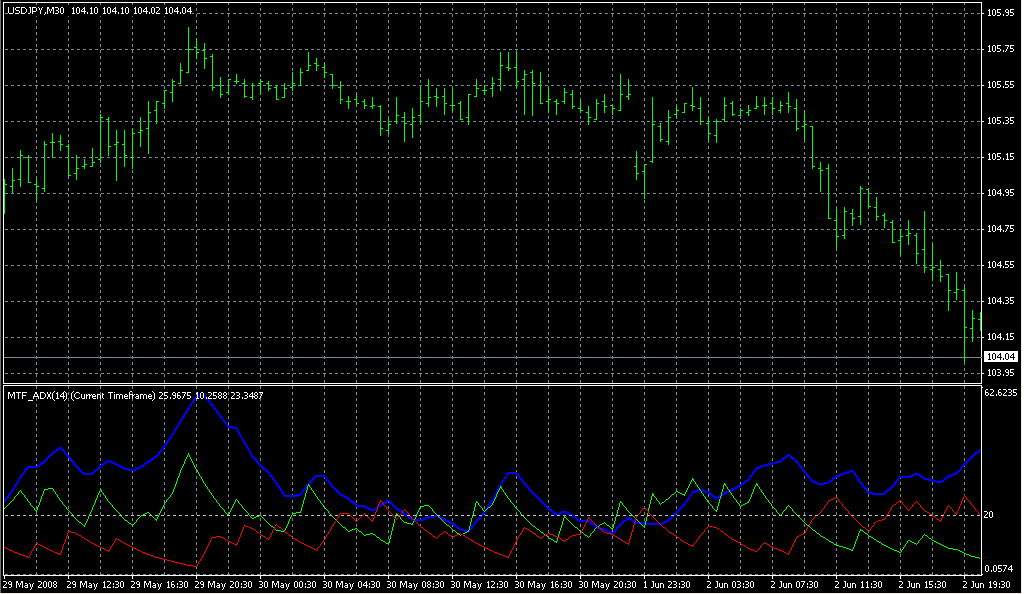Image resolution: width=1024 pixels, height=594 pixels.
Task: Click the divider between chart and indicator window
Action: (x=490, y=382)
